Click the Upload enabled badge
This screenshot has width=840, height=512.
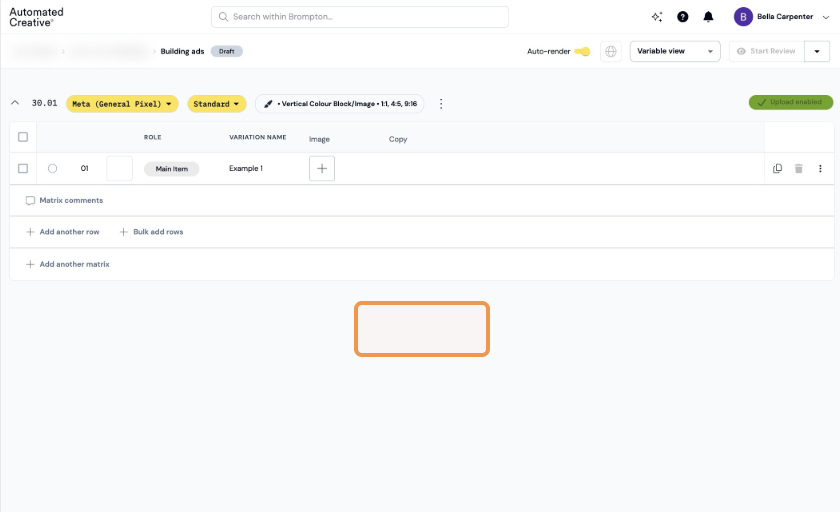(x=791, y=102)
